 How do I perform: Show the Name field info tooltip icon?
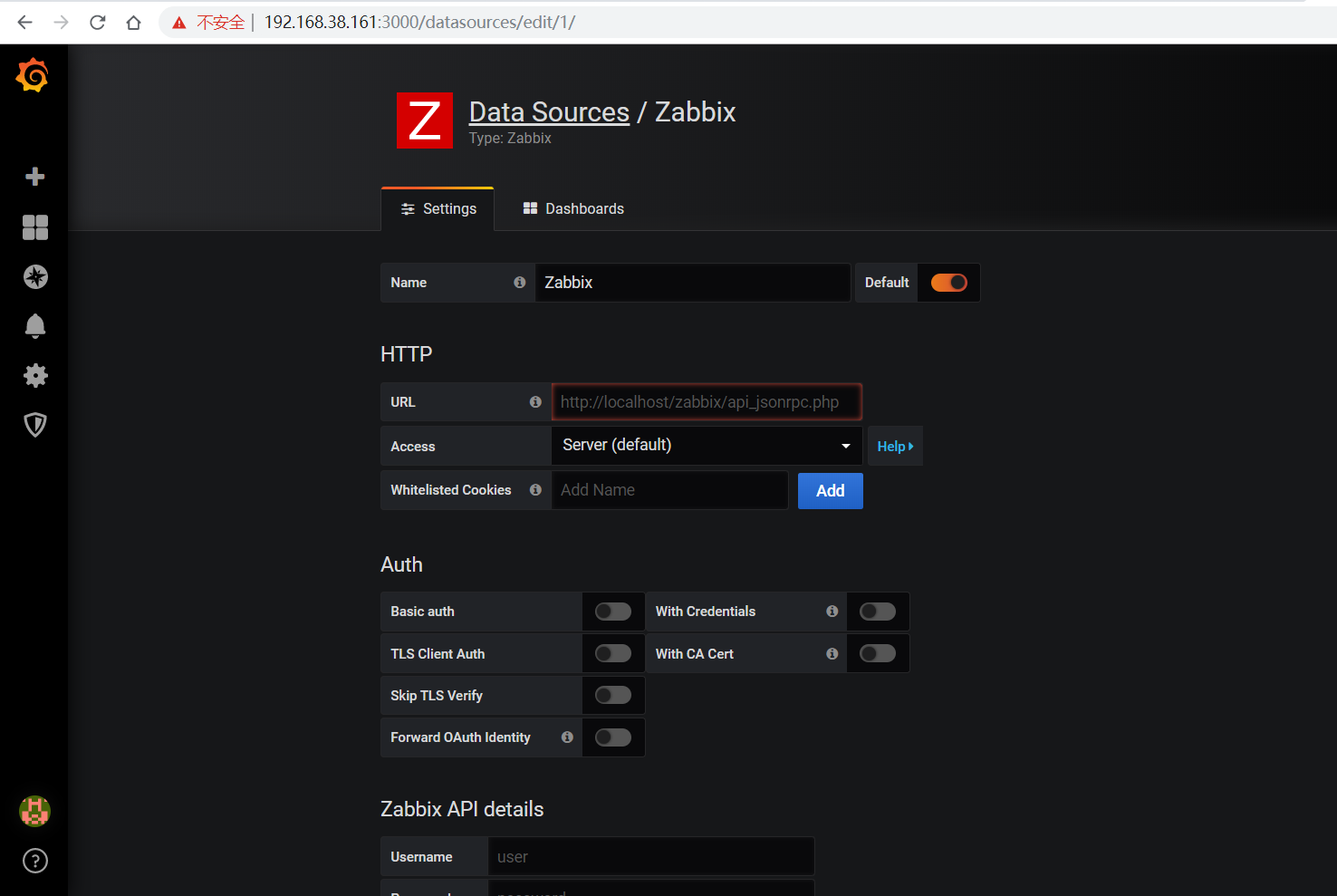coord(519,283)
